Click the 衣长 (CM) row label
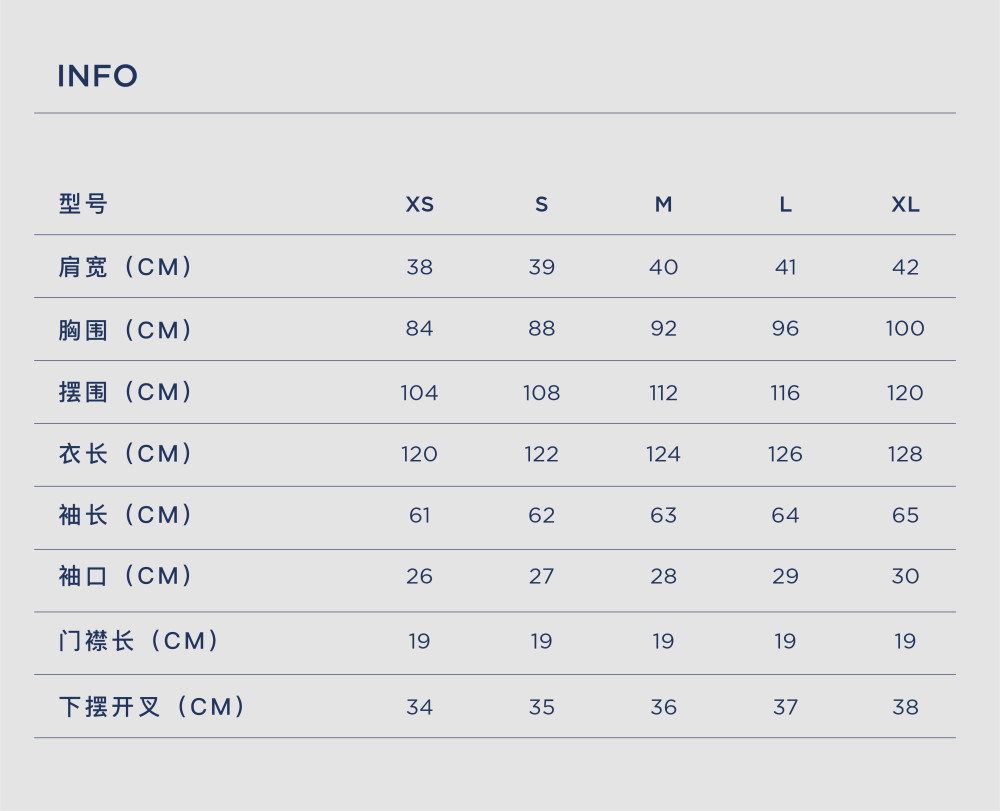 pyautogui.click(x=125, y=453)
